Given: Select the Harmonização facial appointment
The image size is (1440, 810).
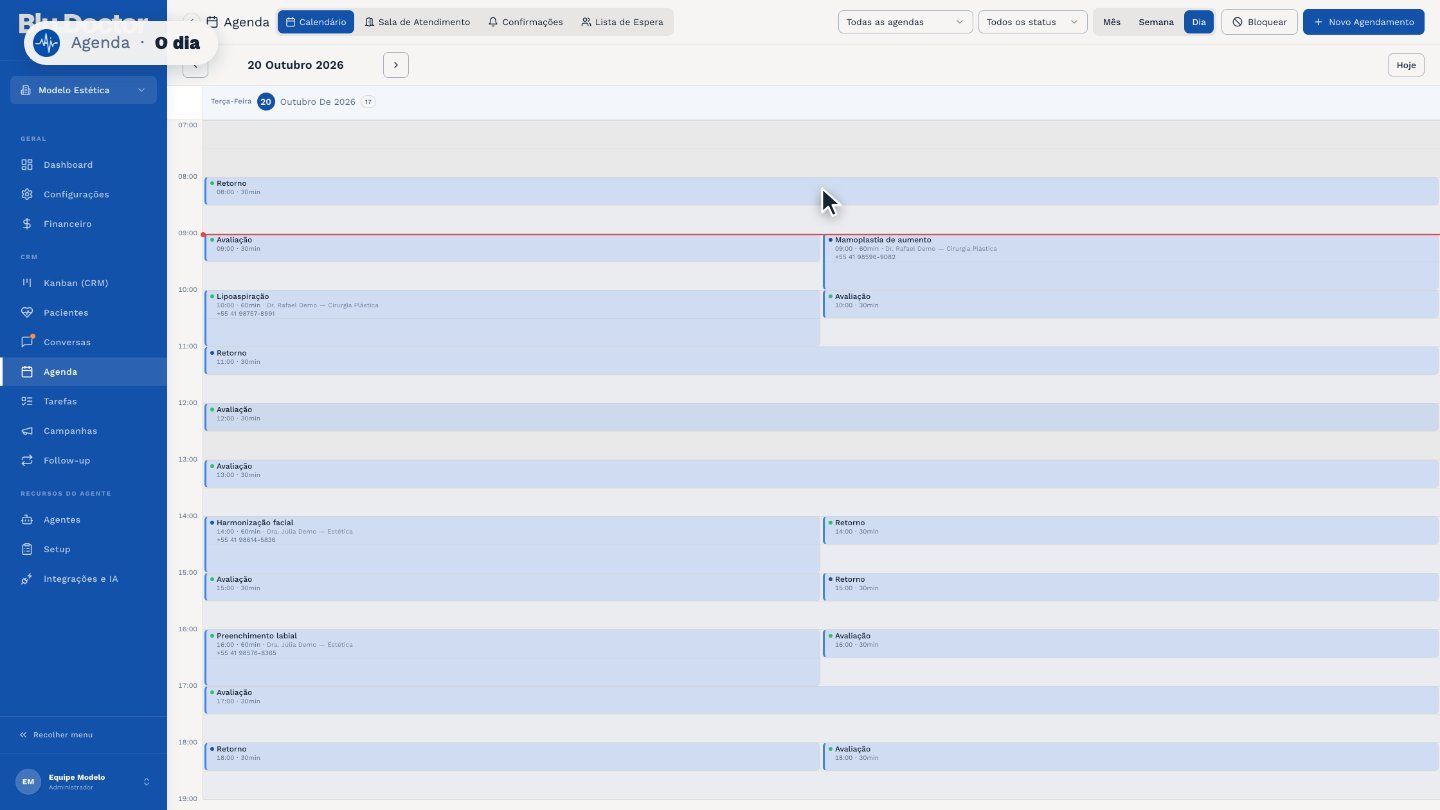Looking at the screenshot, I should pyautogui.click(x=512, y=544).
